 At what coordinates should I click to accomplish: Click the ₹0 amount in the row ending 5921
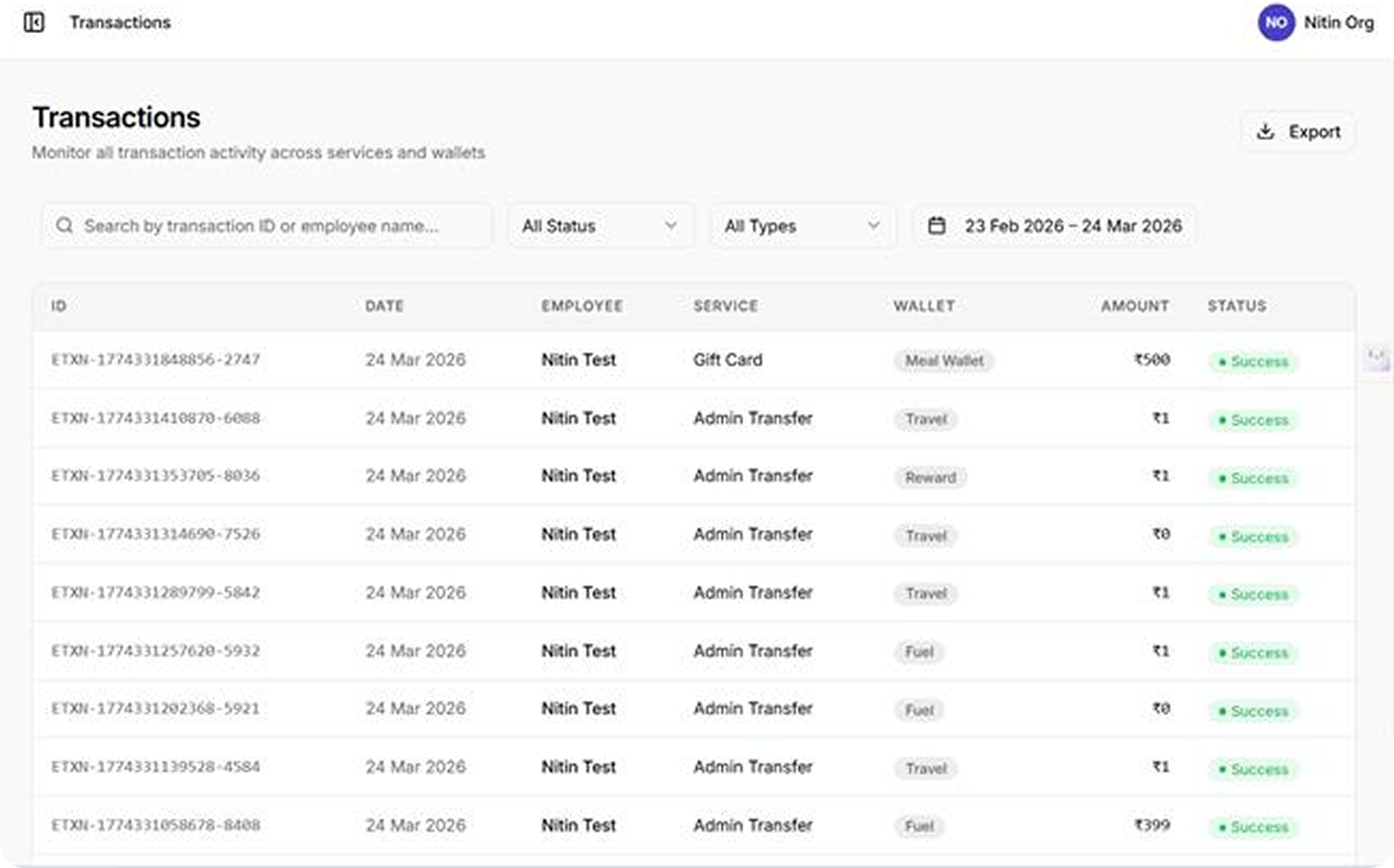[1161, 708]
